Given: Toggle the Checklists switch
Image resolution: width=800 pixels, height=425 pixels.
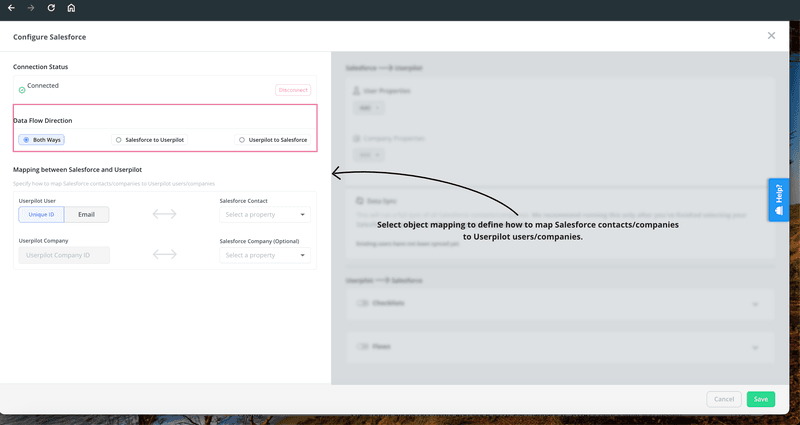Looking at the screenshot, I should coord(362,303).
